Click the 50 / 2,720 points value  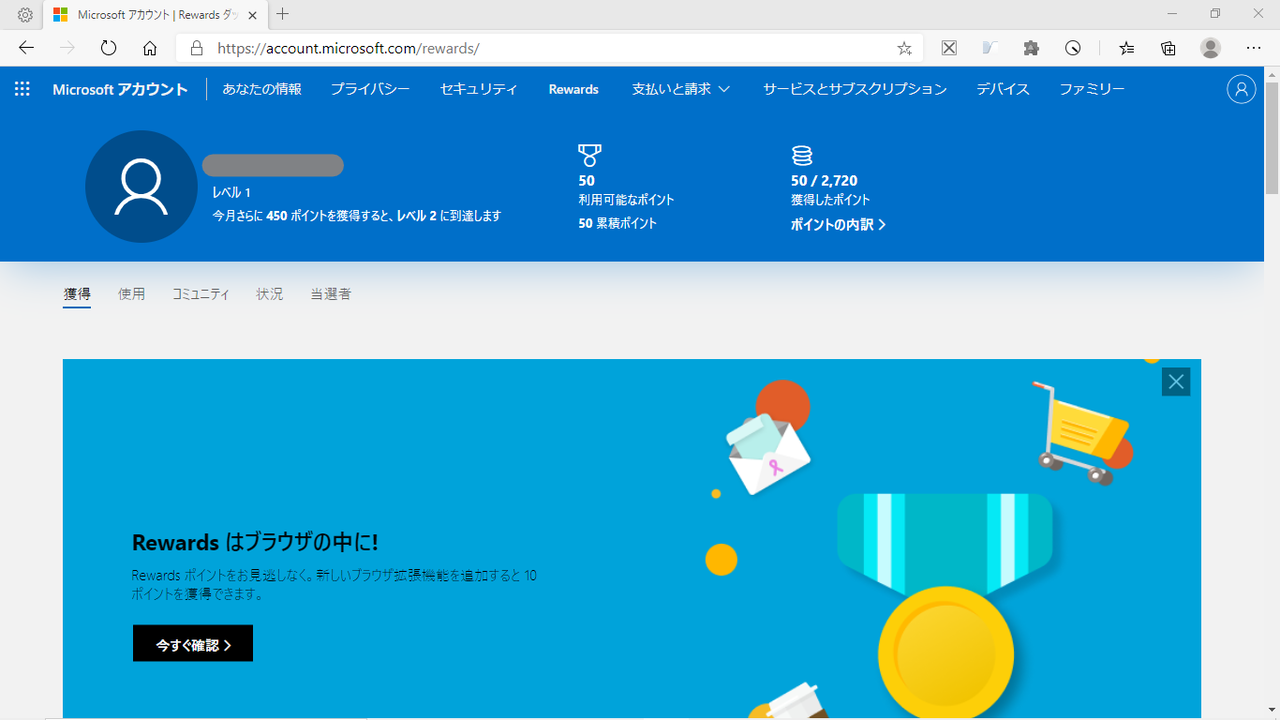pos(824,181)
